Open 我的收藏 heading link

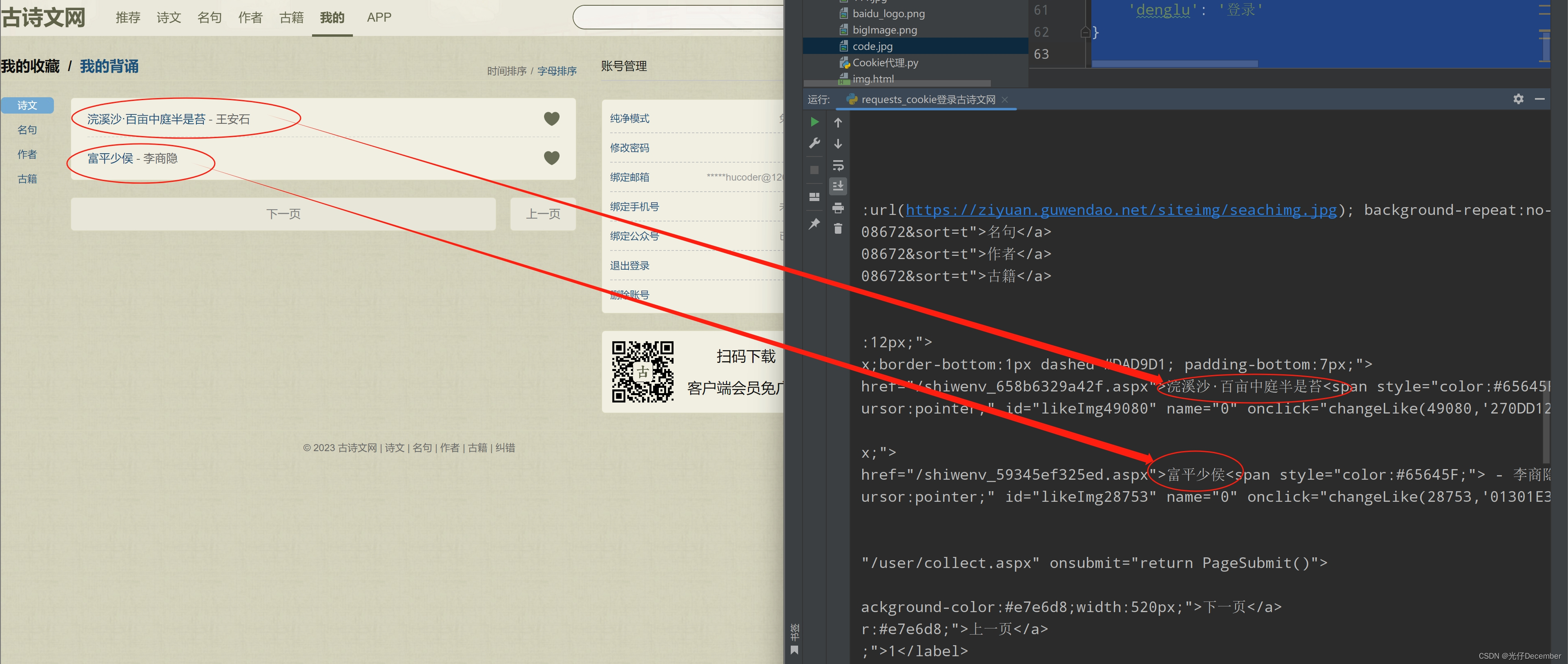tap(31, 66)
